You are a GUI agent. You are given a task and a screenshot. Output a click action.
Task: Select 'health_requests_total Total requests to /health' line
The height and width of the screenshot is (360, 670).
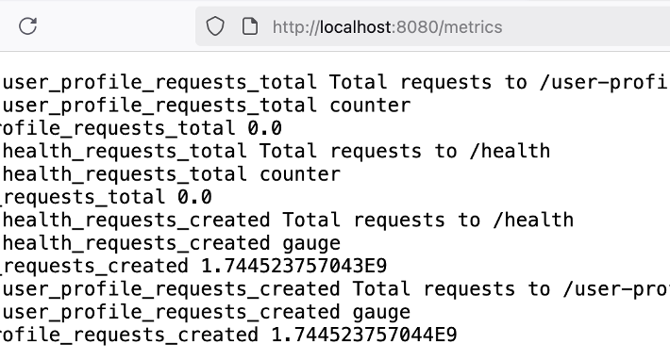276,151
